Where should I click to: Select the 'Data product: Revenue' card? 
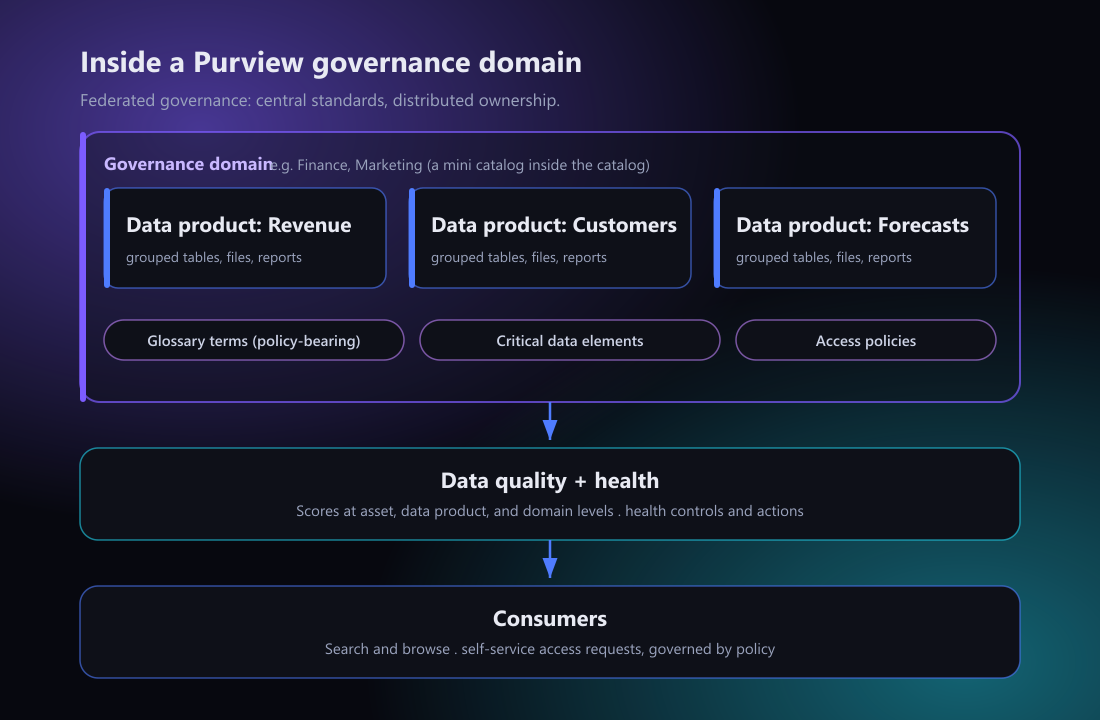point(246,238)
